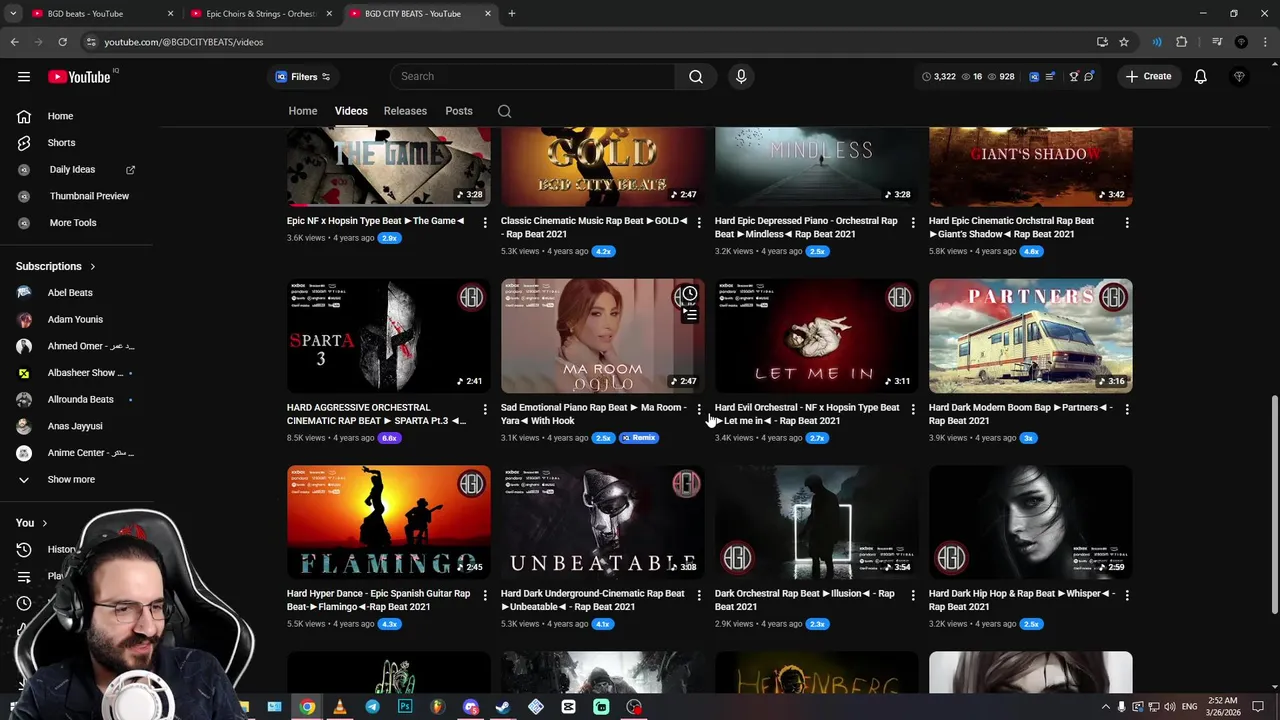
Task: Open Chrome from the Windows taskbar
Action: (x=307, y=707)
